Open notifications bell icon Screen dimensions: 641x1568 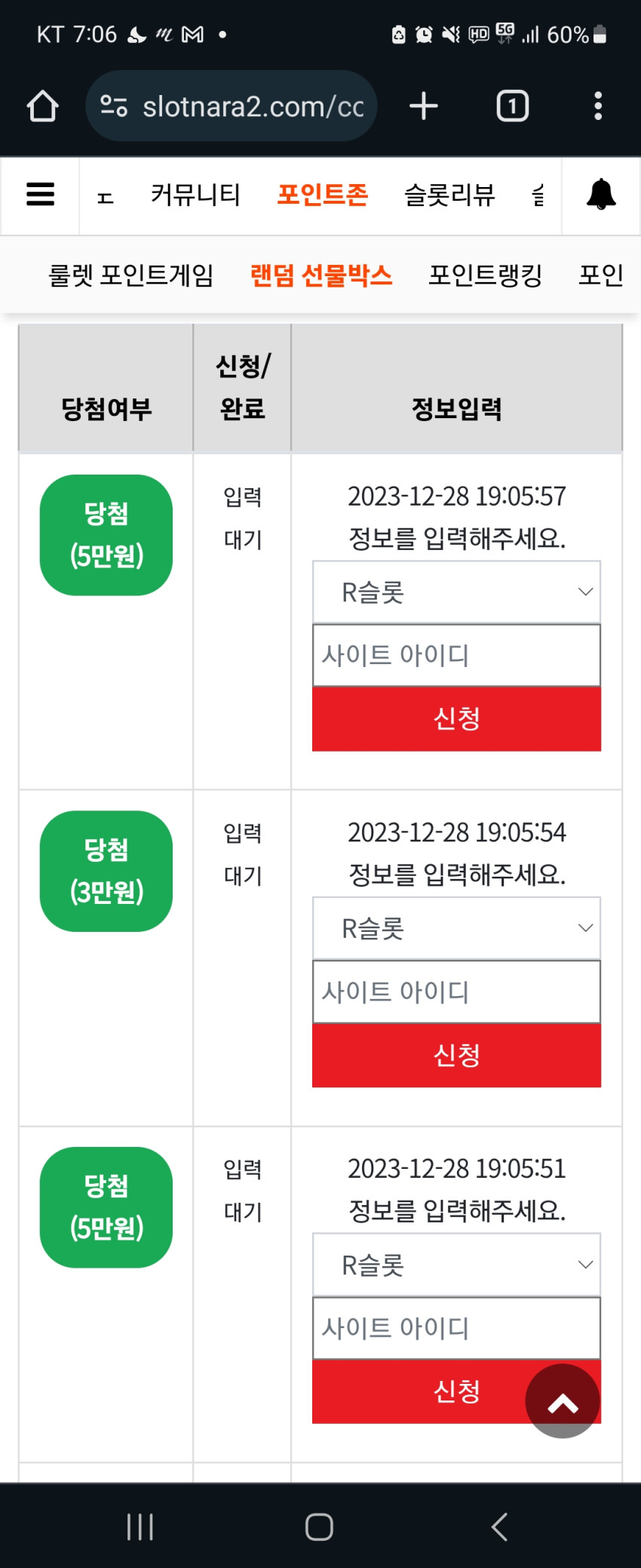[x=601, y=195]
